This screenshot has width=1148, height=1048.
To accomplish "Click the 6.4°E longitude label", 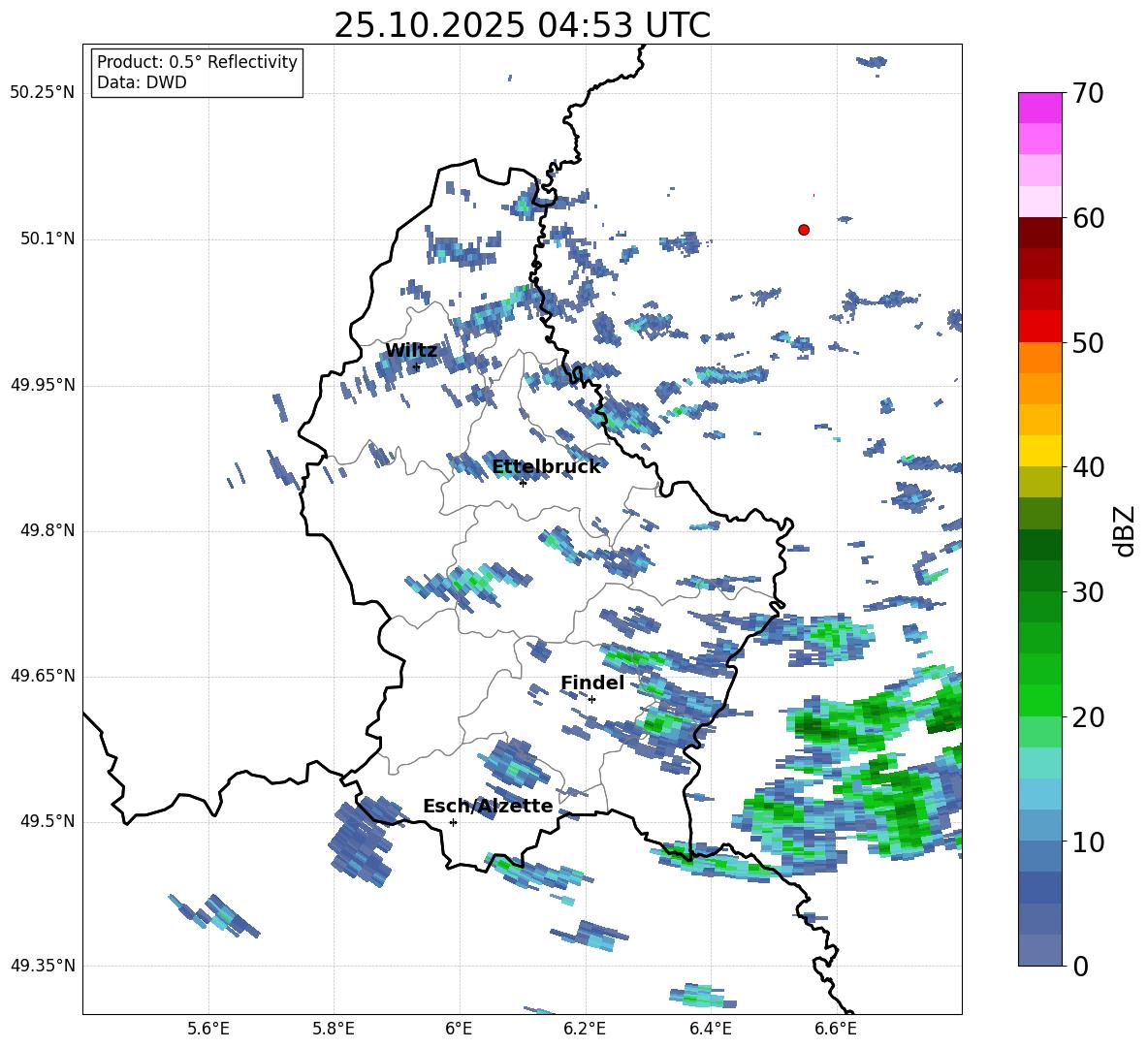I will [710, 1029].
